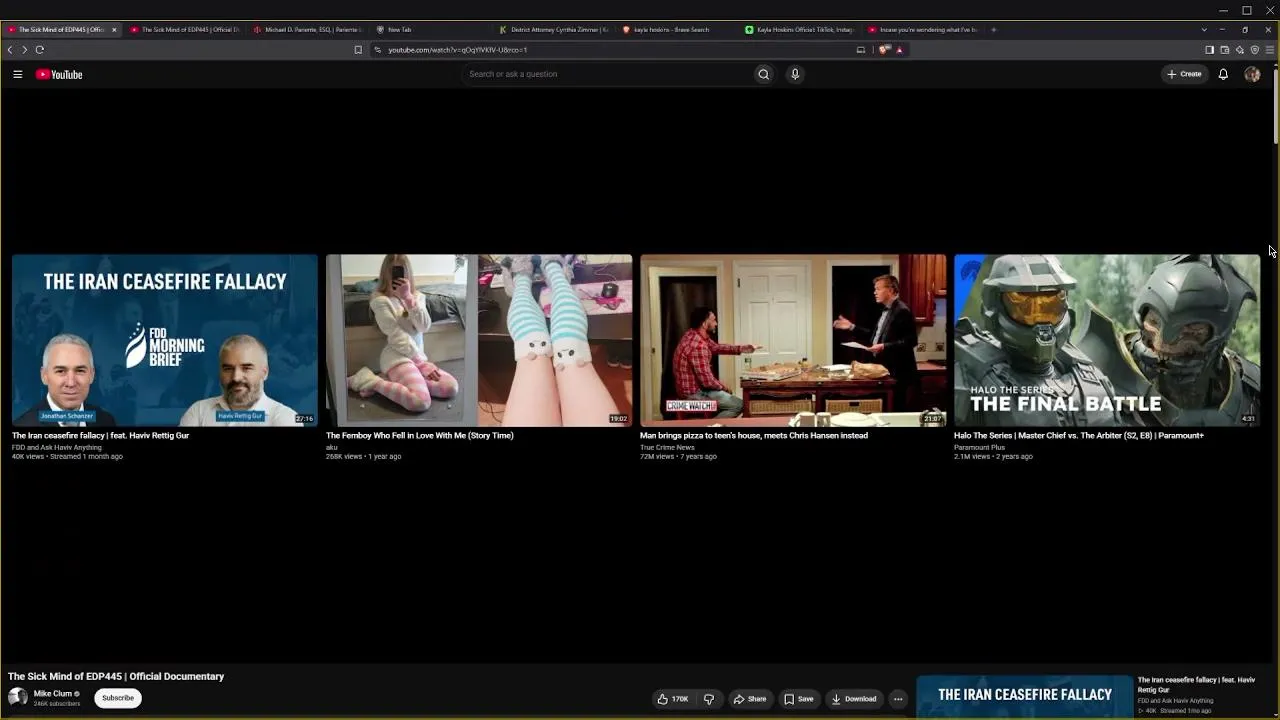The width and height of the screenshot is (1280, 720).
Task: Click the '246K subscribers' text
Action: (x=57, y=704)
